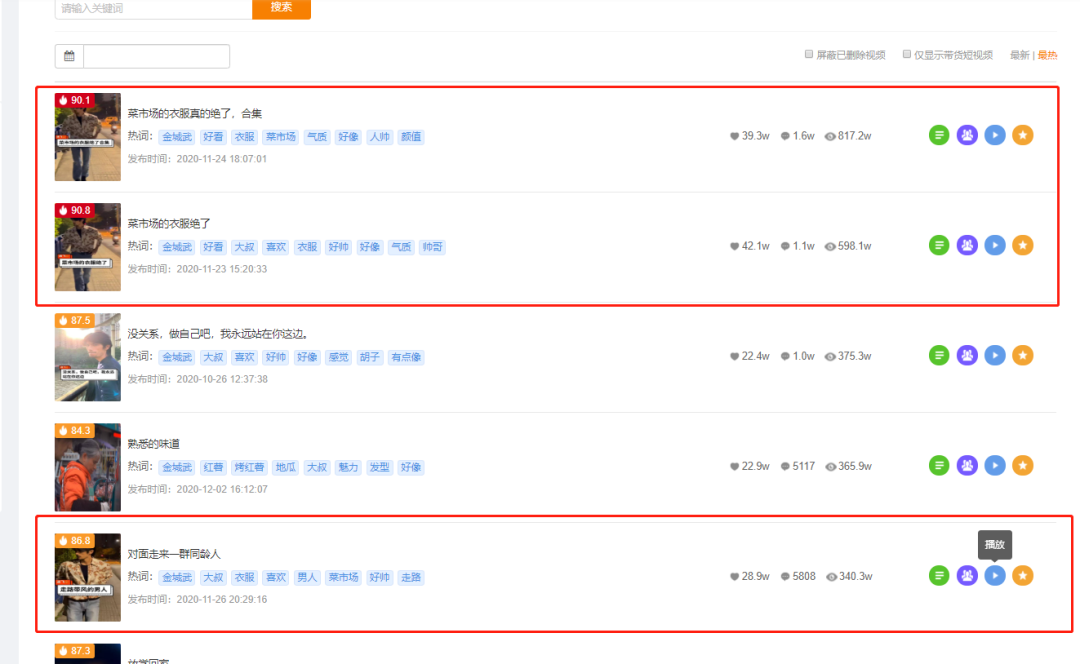
Task: Open audience analysis icon for the 90.1 video
Action: pos(967,135)
